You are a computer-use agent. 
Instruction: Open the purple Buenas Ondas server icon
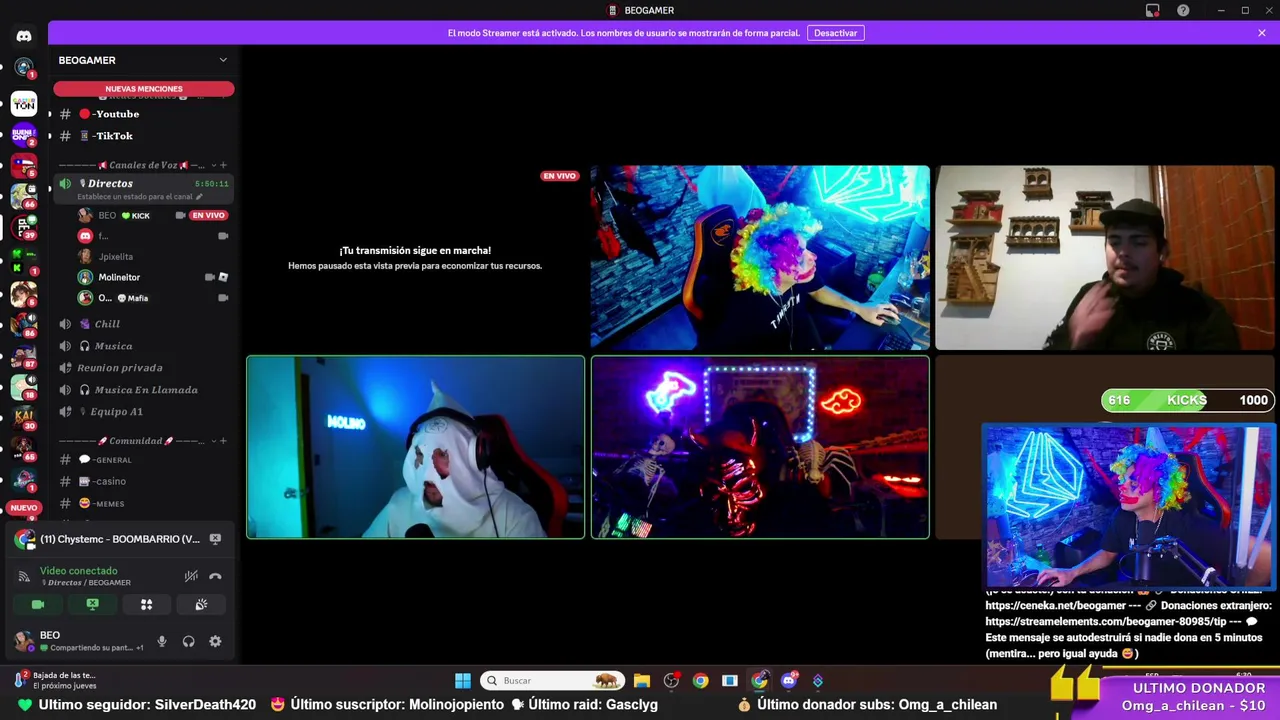pyautogui.click(x=24, y=134)
